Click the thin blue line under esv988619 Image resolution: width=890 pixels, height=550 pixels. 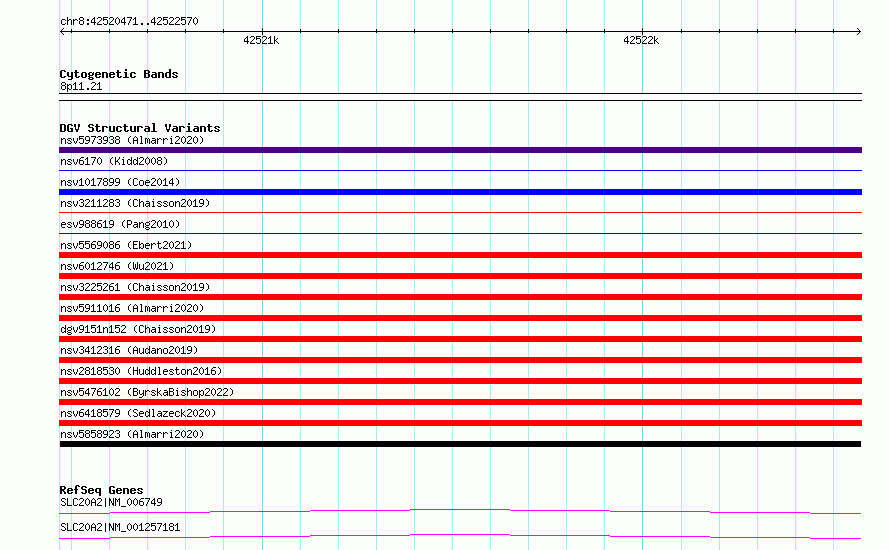(x=460, y=233)
